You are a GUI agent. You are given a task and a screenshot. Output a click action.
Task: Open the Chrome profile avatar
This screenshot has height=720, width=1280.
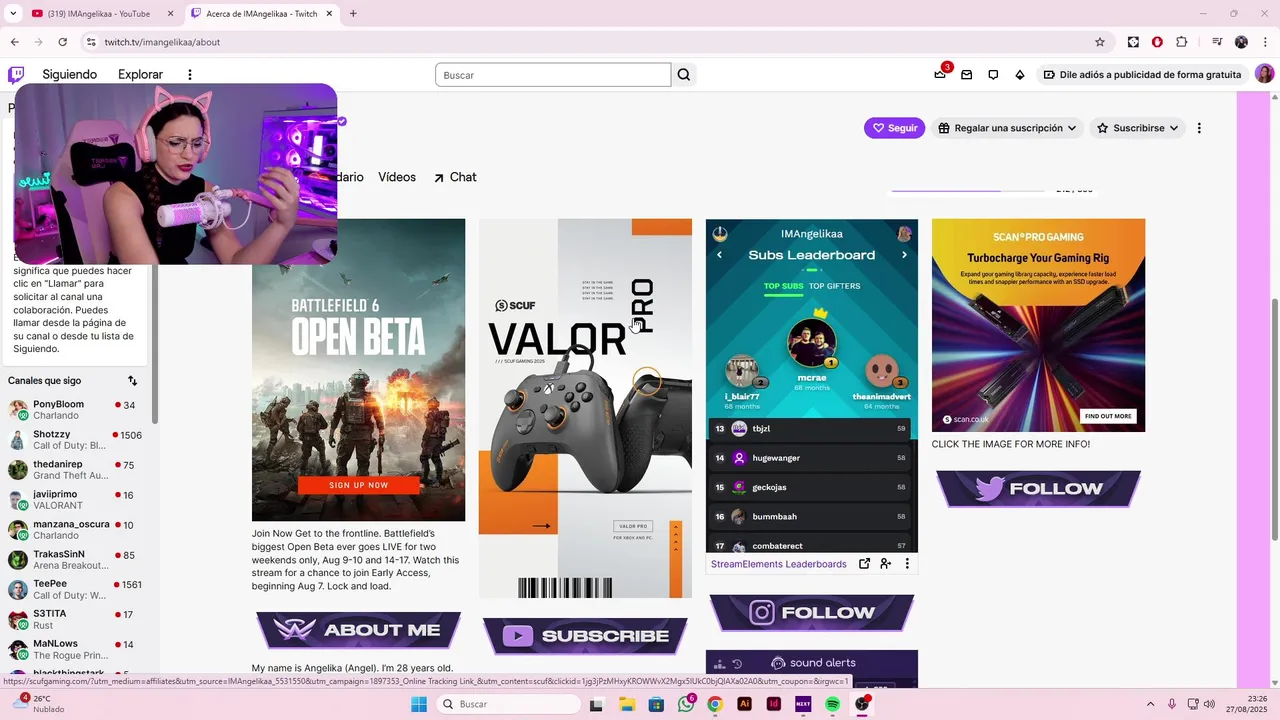click(x=1241, y=42)
